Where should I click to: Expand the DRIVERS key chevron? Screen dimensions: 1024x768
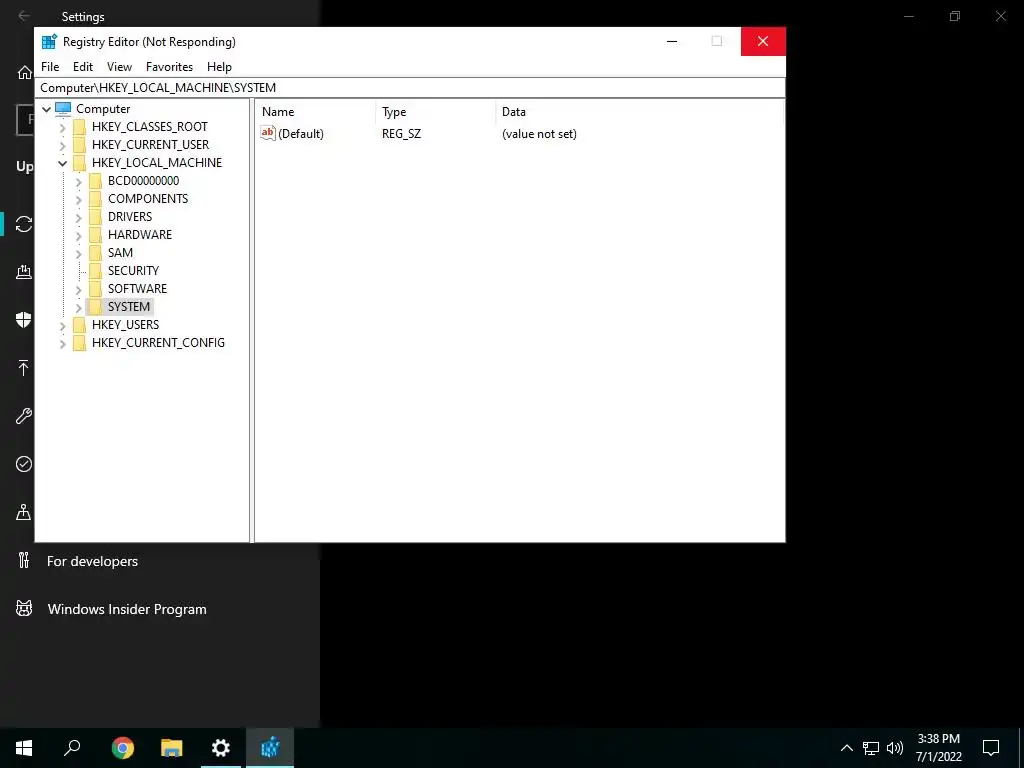[x=78, y=217]
